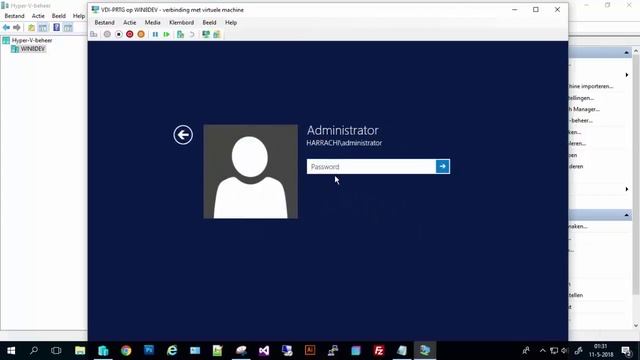Image resolution: width=640 pixels, height=360 pixels.
Task: Click the black Turn Off VM icon
Action: 118,35
